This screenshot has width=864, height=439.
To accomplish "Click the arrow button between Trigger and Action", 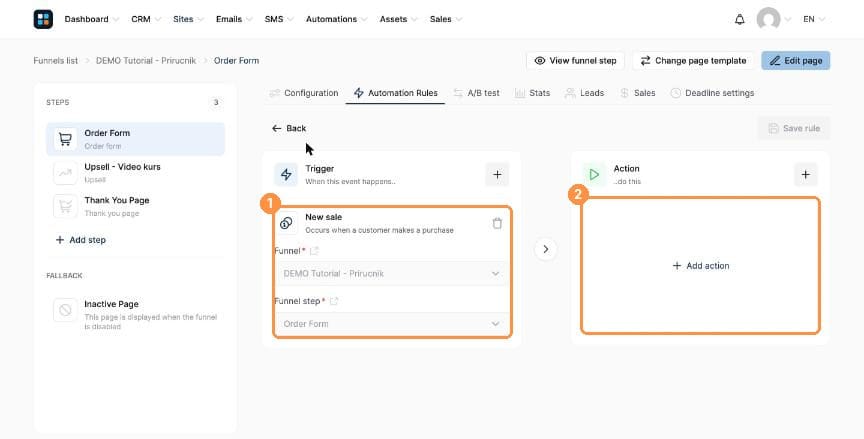I will [x=546, y=250].
